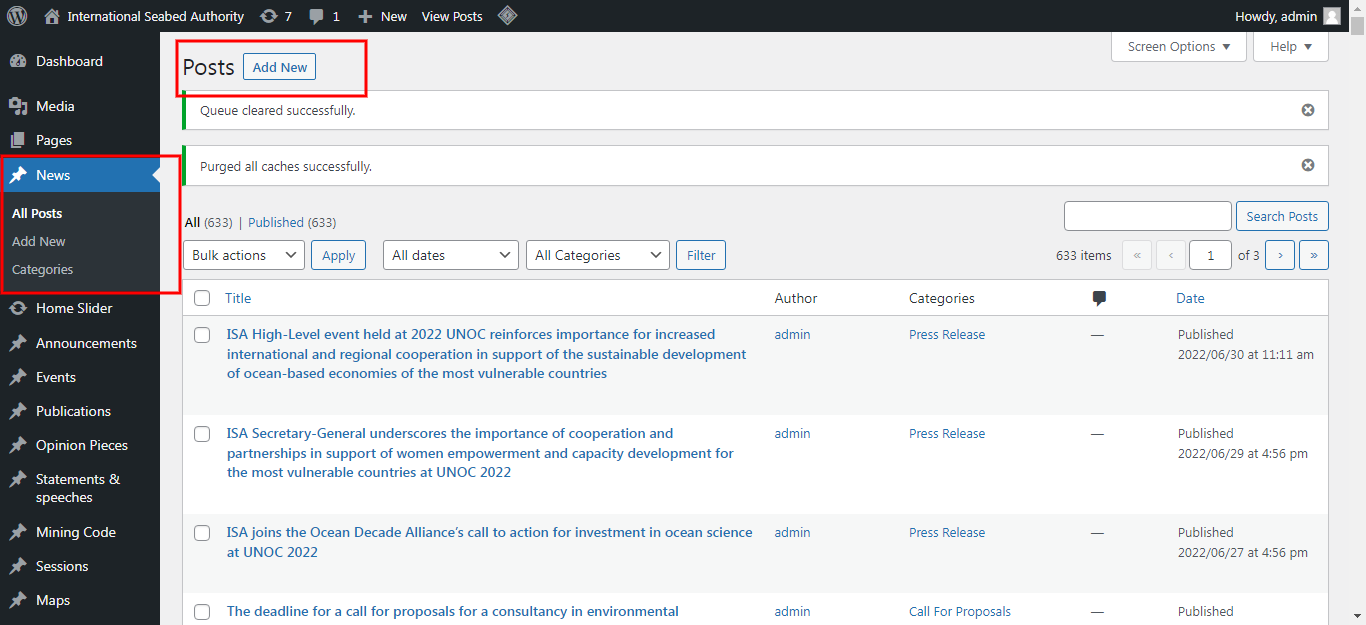This screenshot has width=1366, height=625.
Task: Open the All dates dropdown
Action: click(451, 255)
